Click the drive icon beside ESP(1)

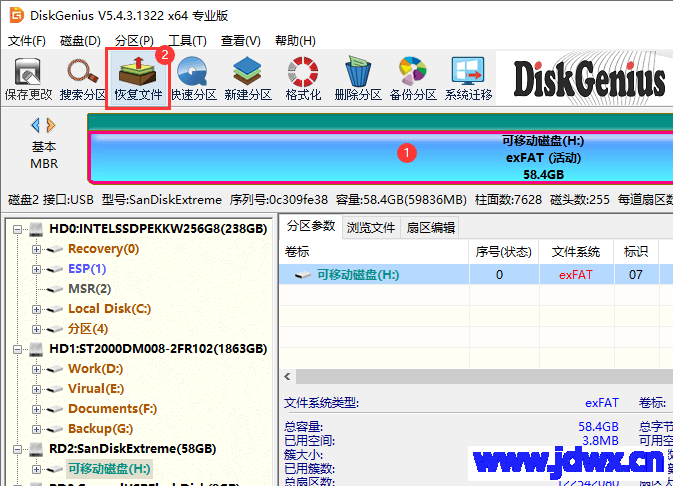click(55, 270)
